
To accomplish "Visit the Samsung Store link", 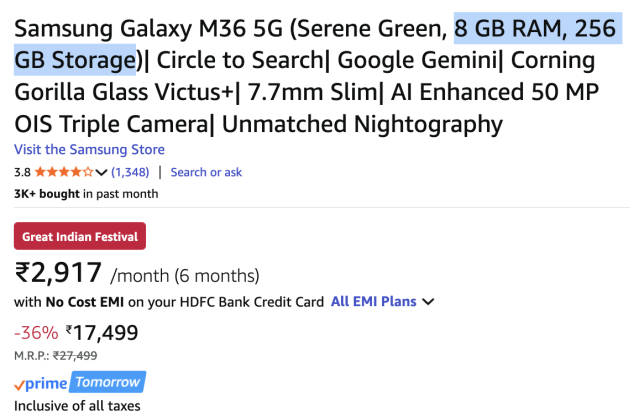I will (89, 149).
